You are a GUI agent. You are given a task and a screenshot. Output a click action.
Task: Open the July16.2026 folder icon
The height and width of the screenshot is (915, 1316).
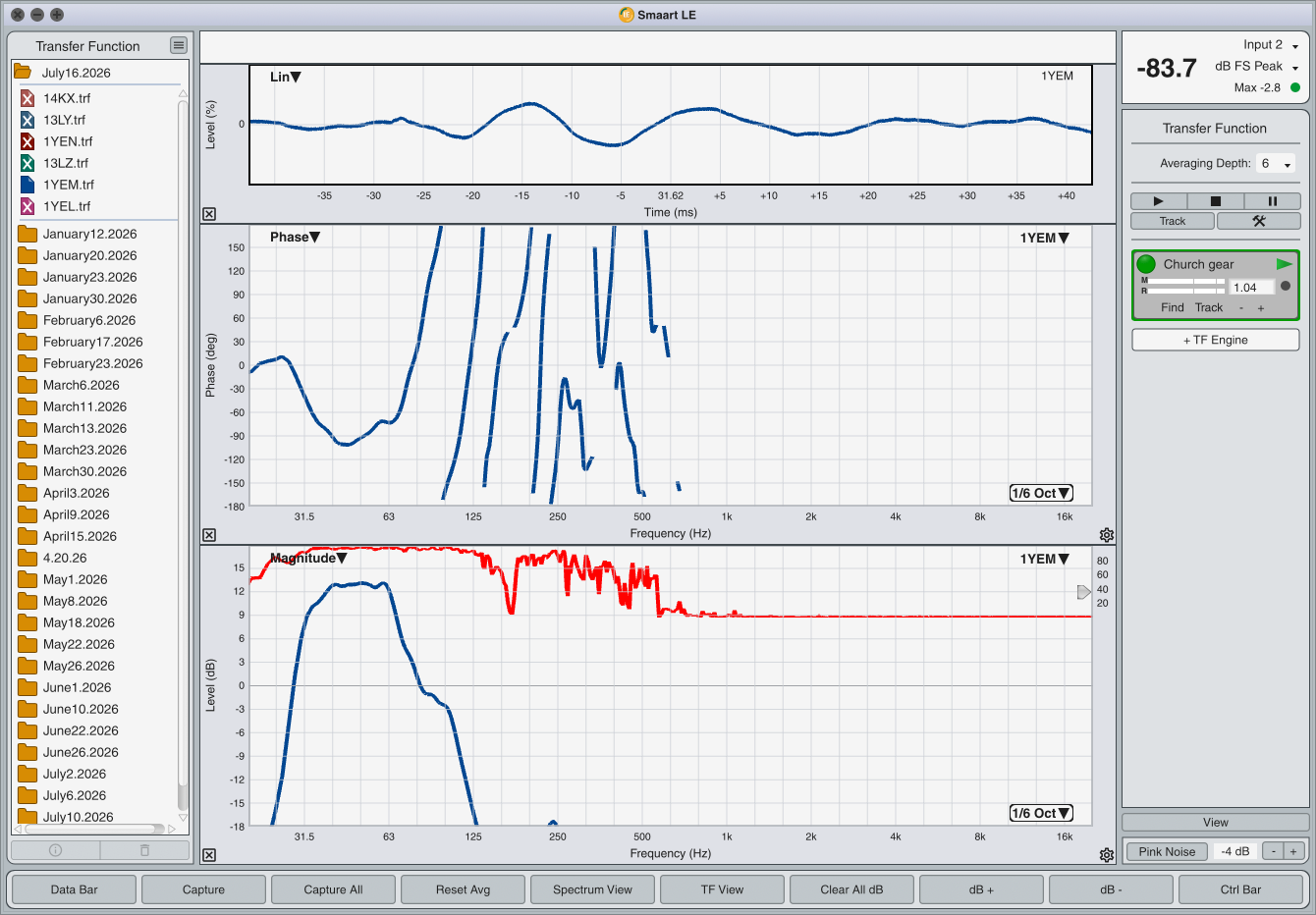23,72
